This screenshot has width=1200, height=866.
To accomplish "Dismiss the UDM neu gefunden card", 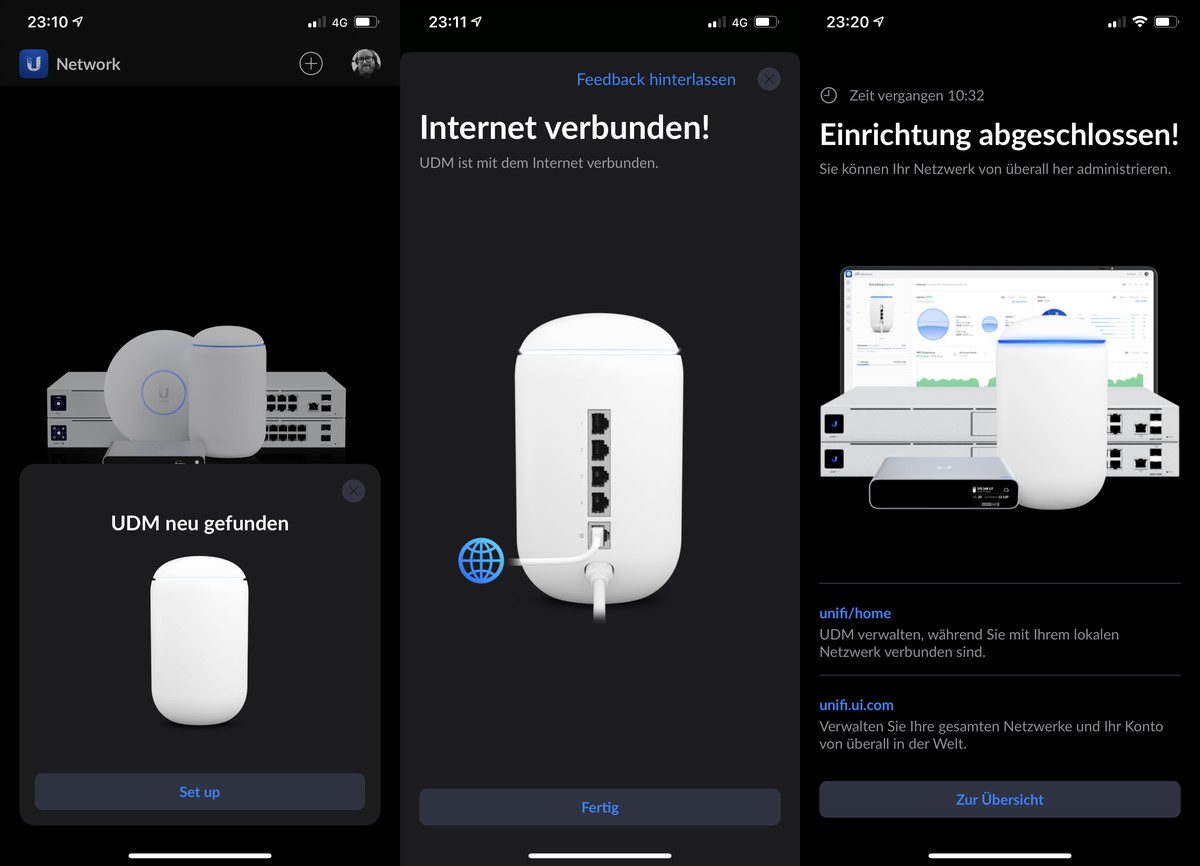I will 353,491.
